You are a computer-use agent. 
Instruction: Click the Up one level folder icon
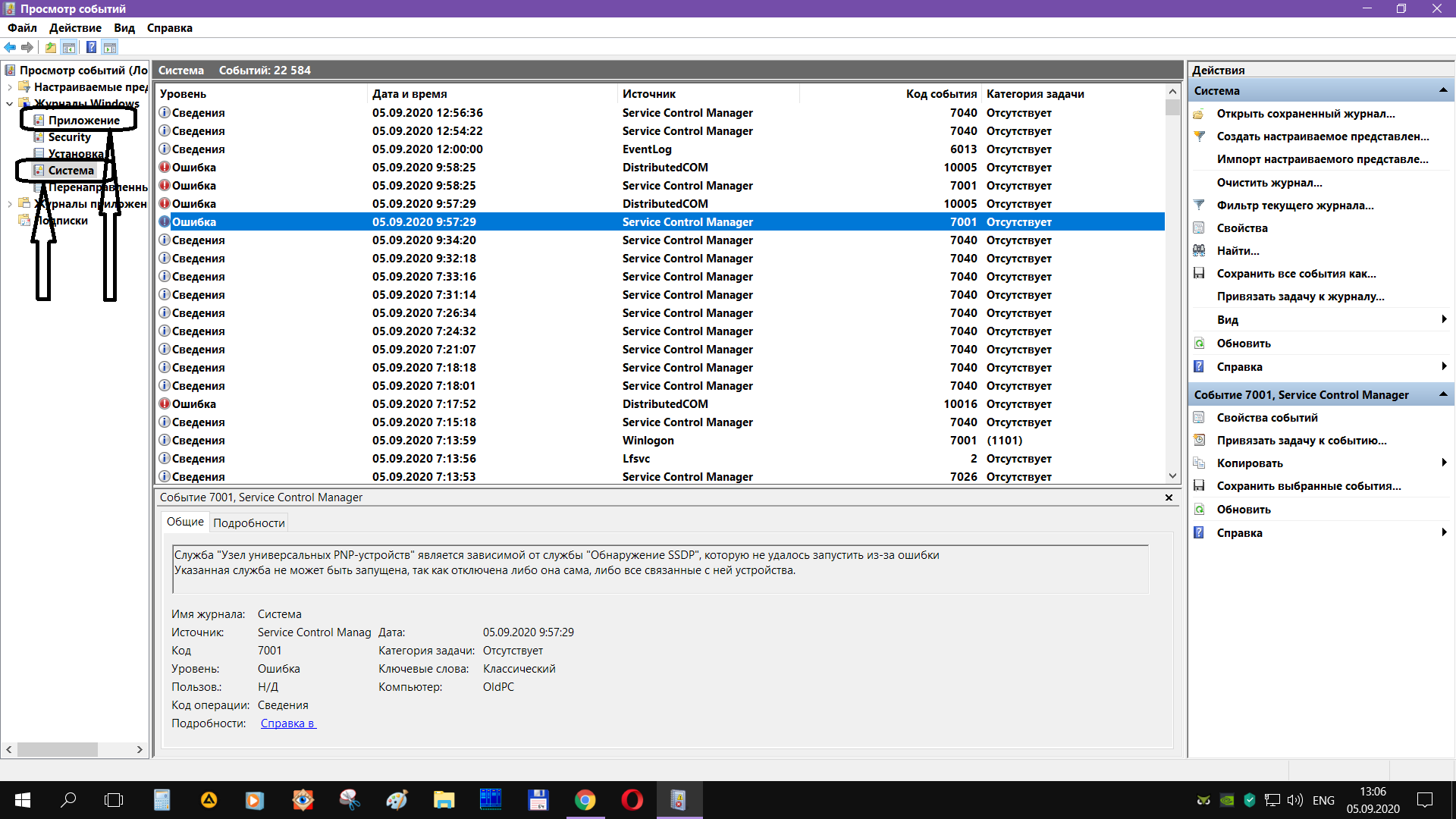51,47
